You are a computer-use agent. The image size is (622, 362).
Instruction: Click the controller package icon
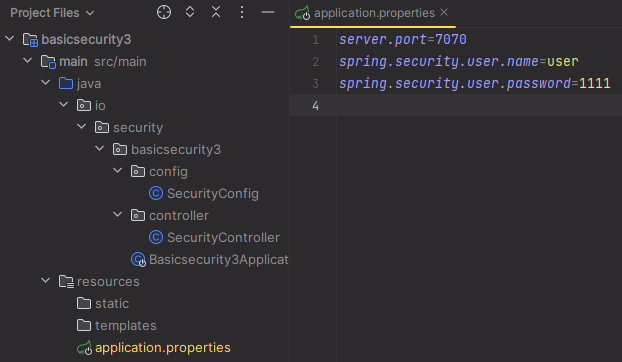pos(138,215)
